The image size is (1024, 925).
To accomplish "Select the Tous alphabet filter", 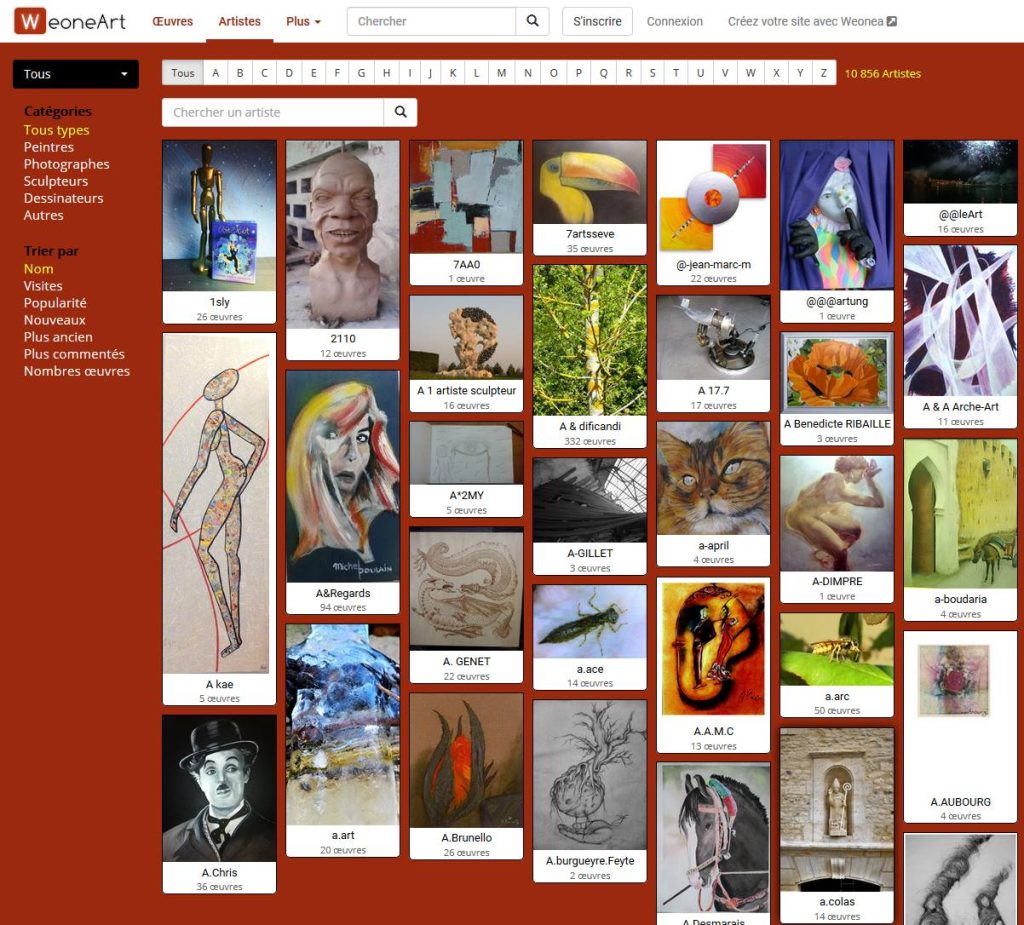I will pos(183,73).
